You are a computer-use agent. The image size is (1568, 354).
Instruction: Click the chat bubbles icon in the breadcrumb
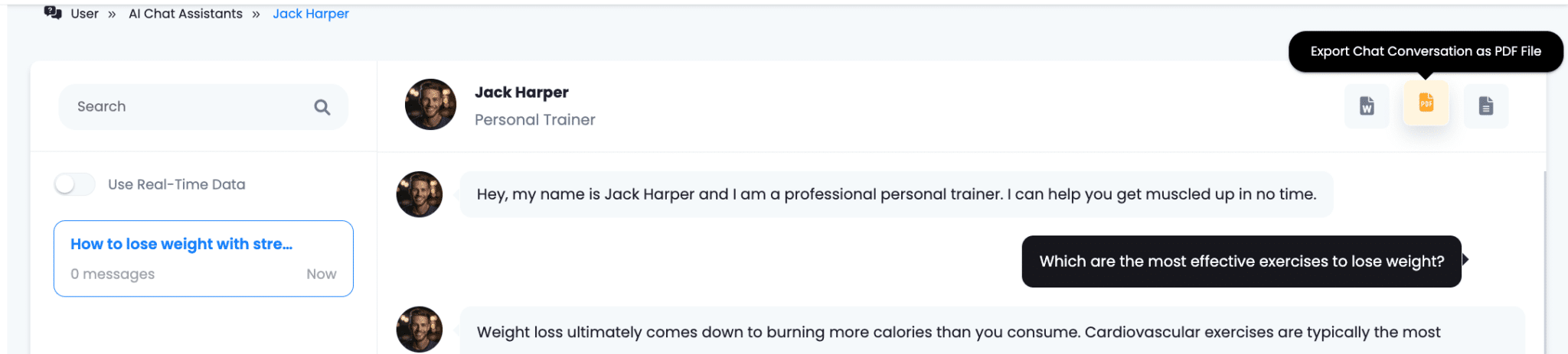click(53, 13)
